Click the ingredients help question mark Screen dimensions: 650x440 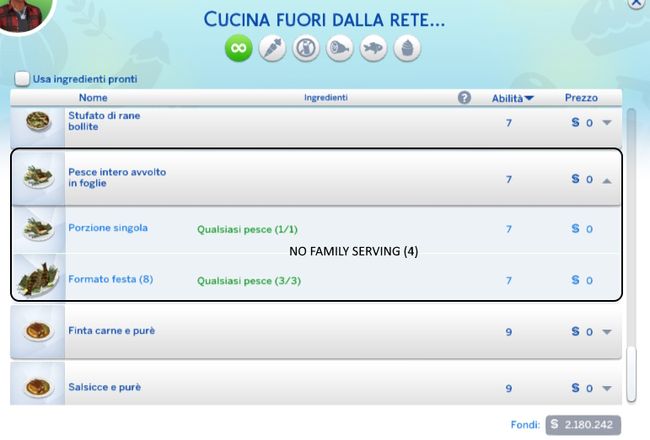click(464, 98)
